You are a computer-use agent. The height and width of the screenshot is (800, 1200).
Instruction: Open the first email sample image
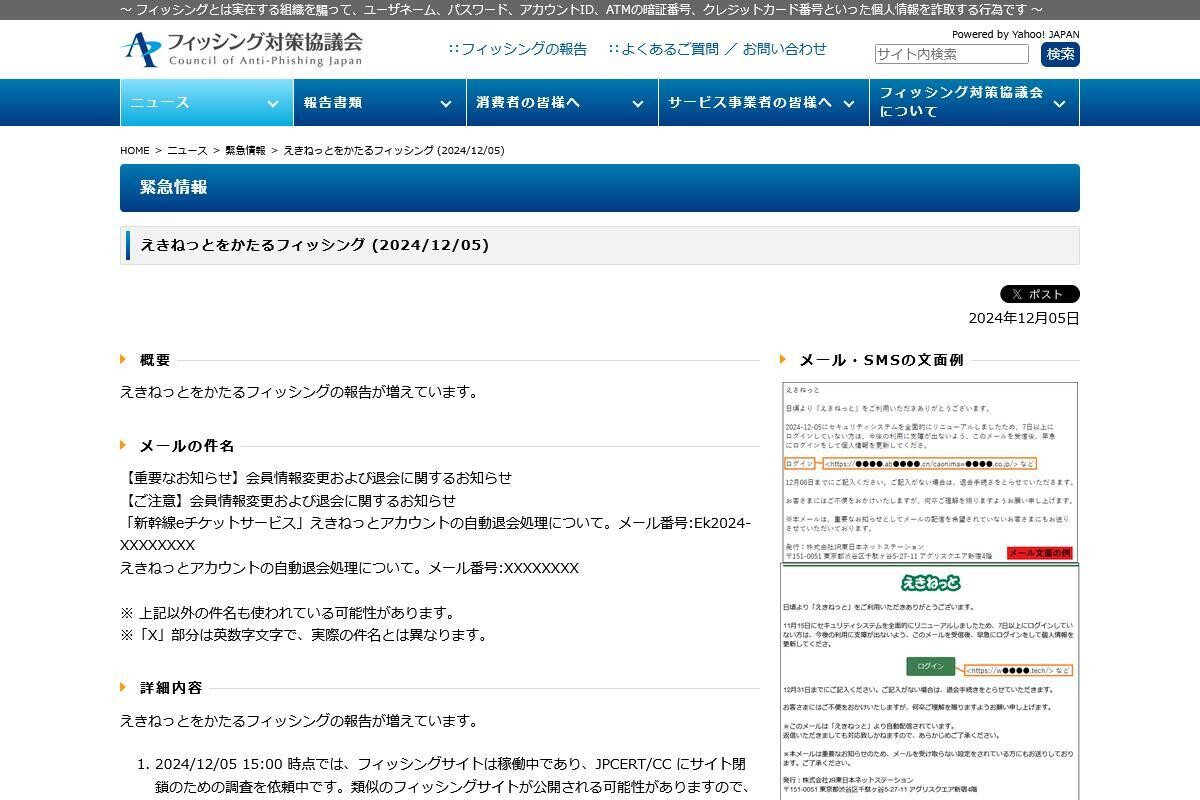930,472
